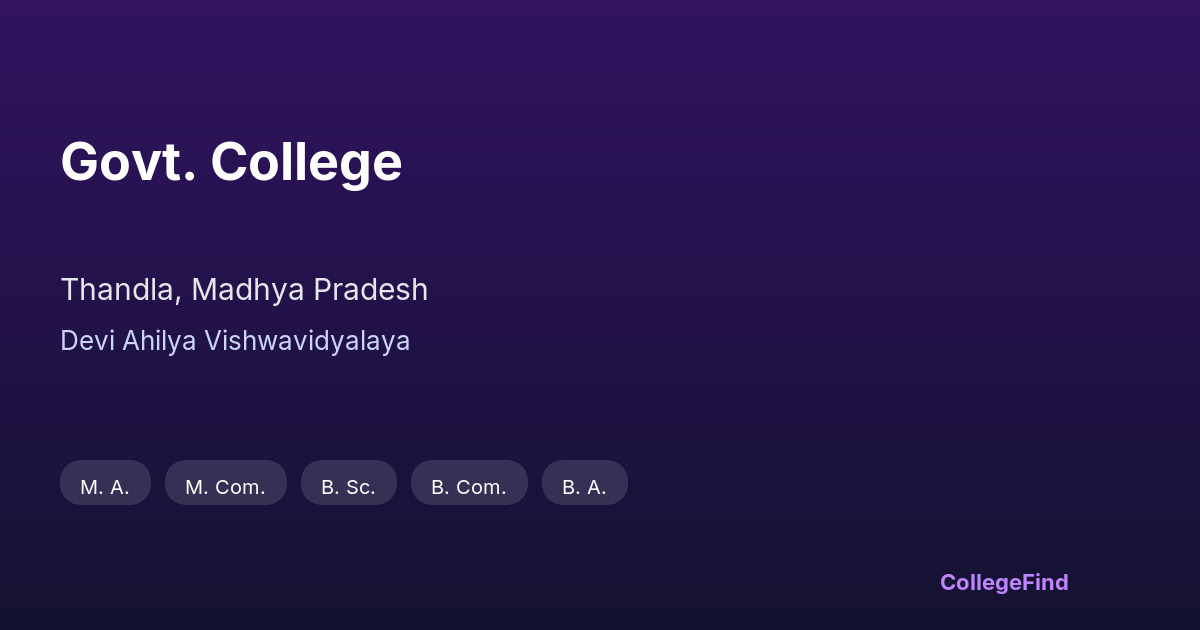Choose the M. Com. course chip
The width and height of the screenshot is (1200, 630).
(225, 486)
